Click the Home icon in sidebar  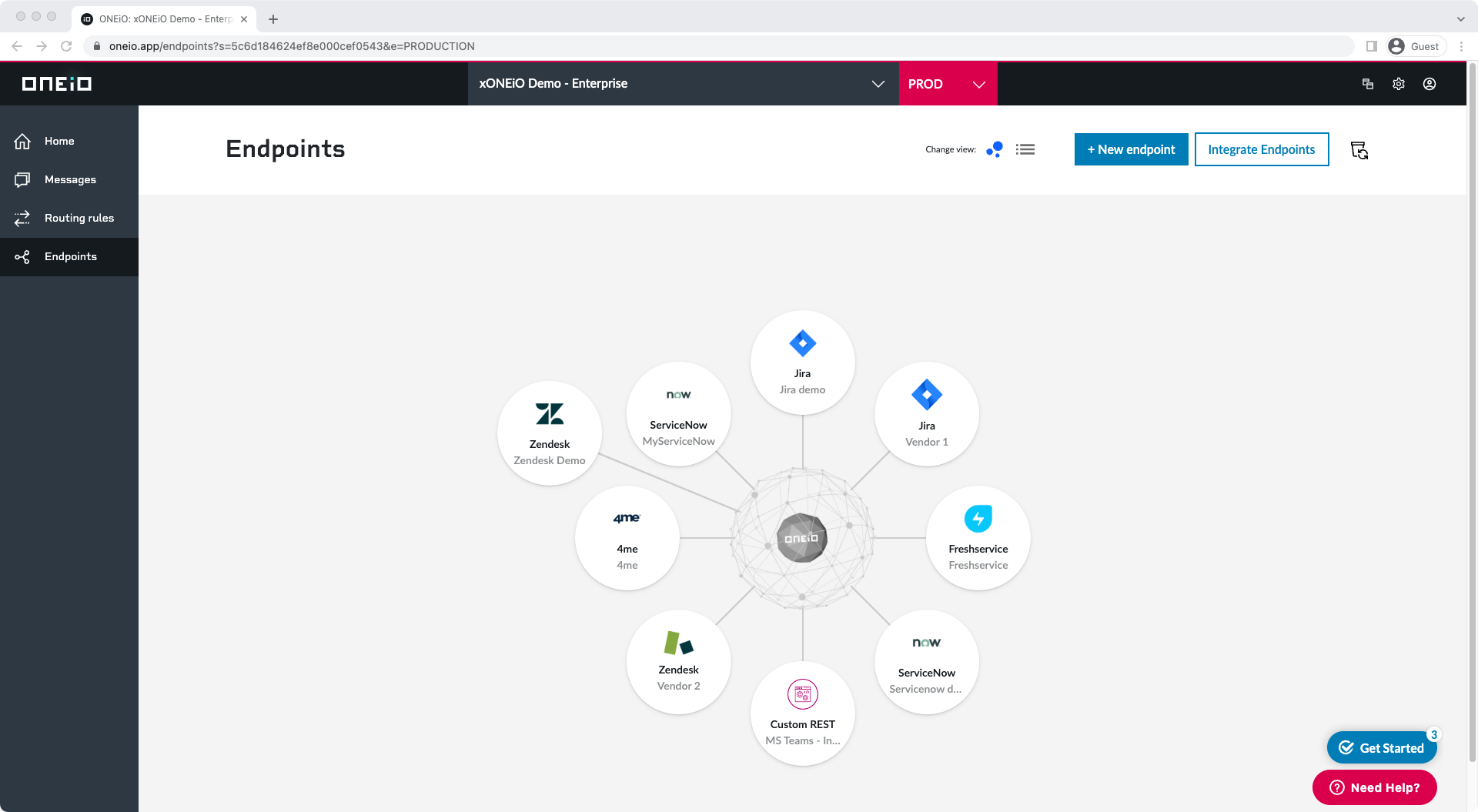[x=22, y=141]
